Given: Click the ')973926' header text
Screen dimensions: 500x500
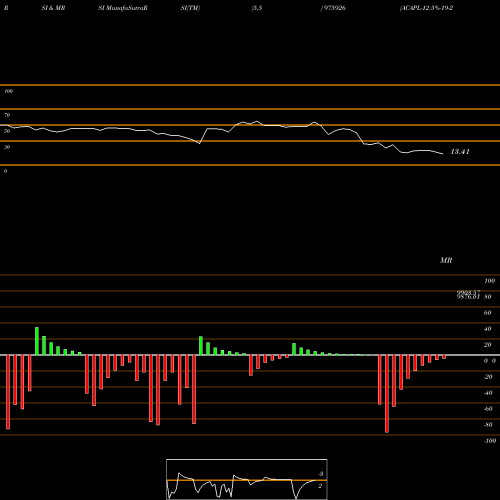Looking at the screenshot, I should click(x=333, y=8).
